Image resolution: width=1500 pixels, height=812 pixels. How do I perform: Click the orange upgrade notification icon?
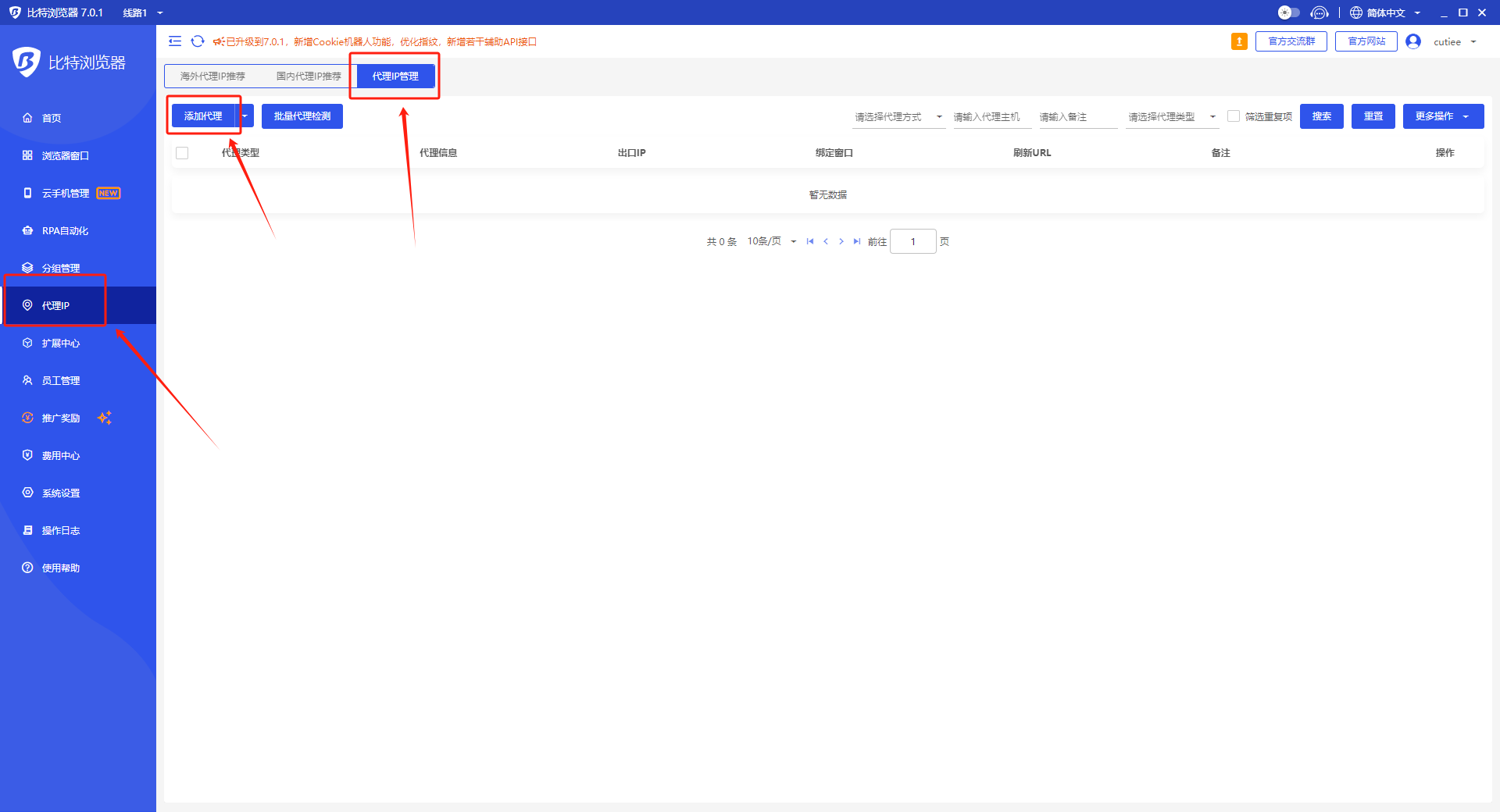[x=1239, y=41]
